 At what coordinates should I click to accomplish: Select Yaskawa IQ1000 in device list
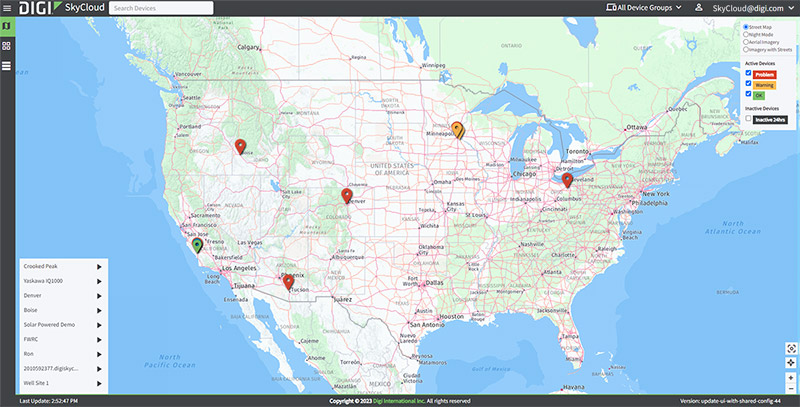tap(43, 281)
